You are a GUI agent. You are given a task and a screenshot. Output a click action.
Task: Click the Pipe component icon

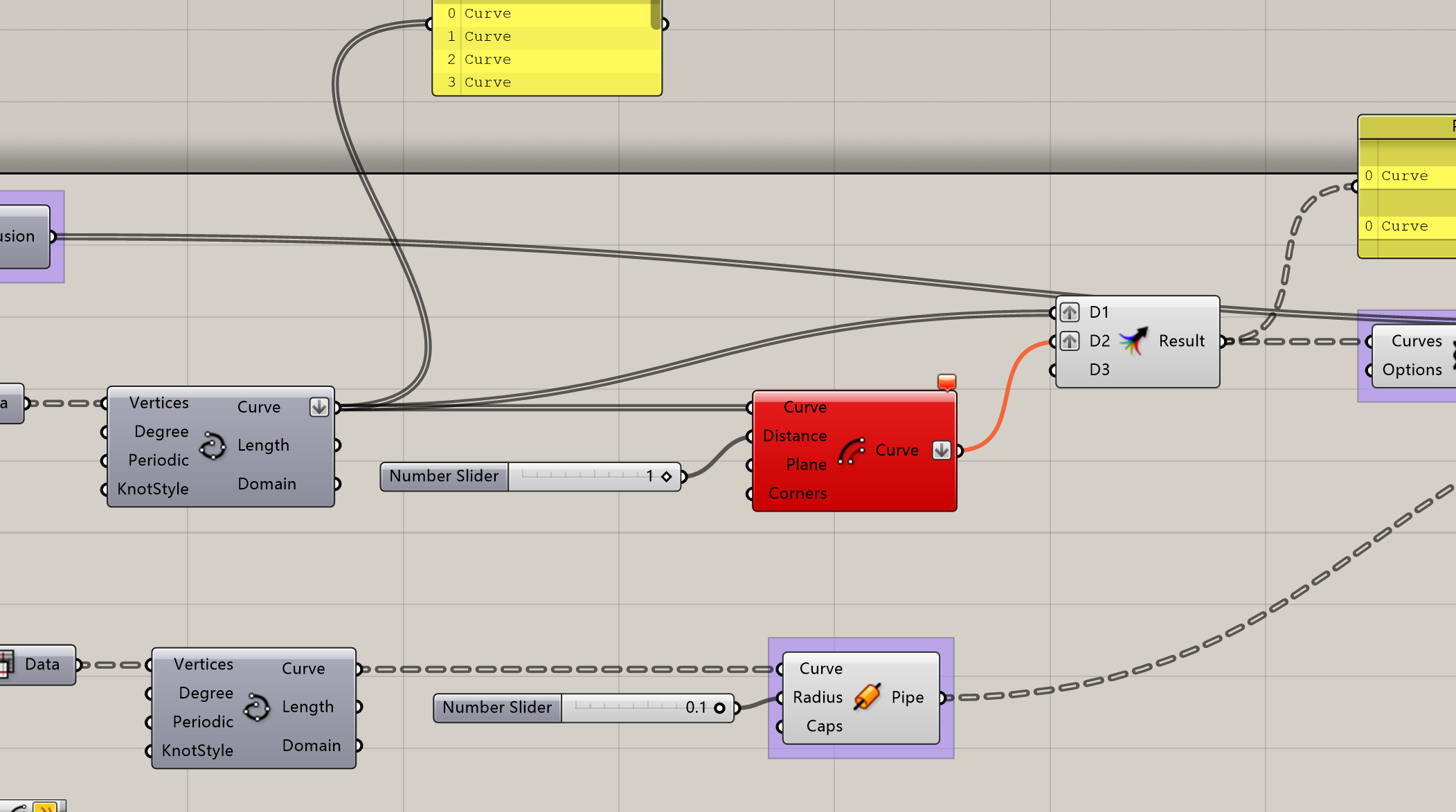(x=867, y=697)
